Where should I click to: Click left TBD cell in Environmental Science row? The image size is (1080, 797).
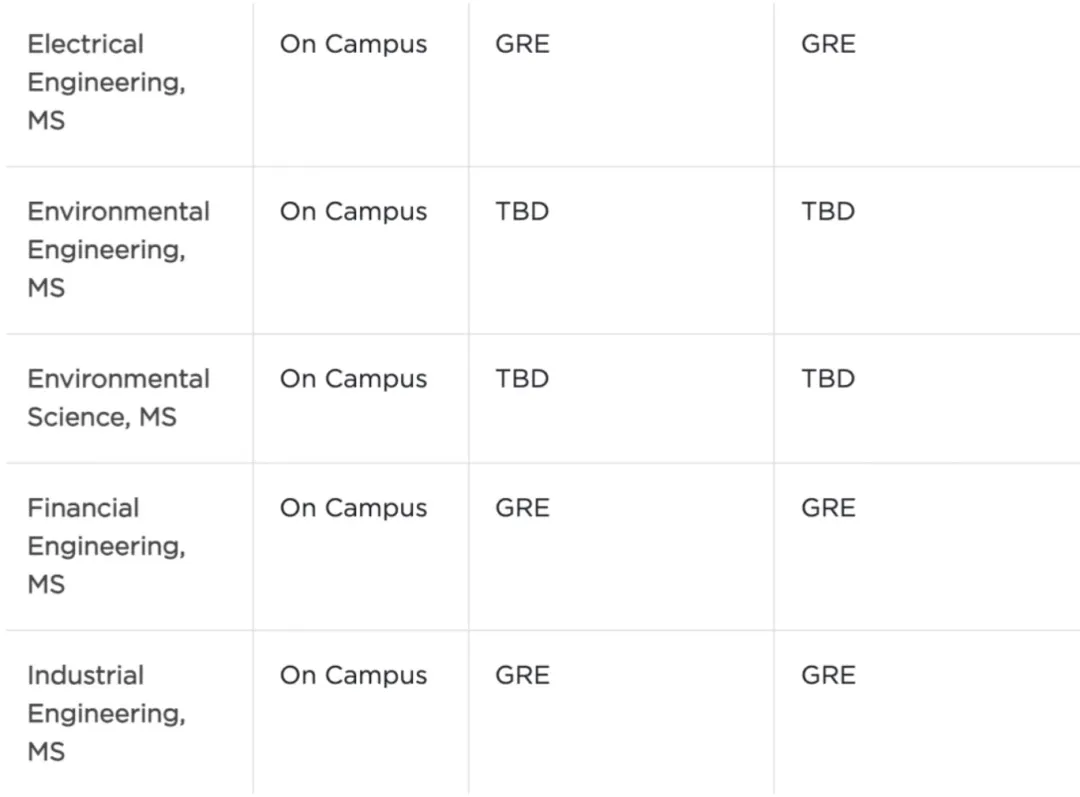(522, 379)
